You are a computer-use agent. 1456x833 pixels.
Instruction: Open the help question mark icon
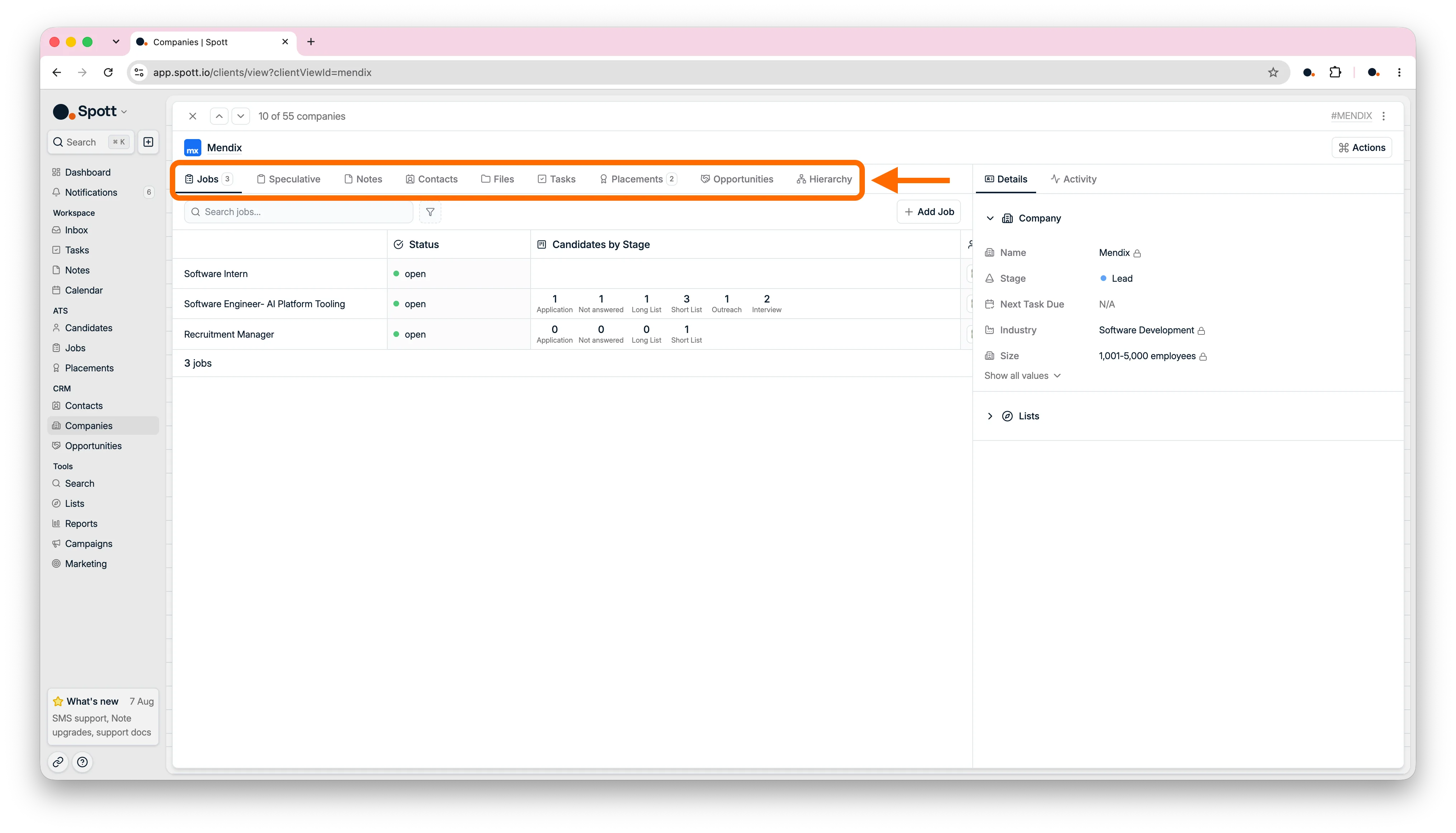[x=82, y=762]
